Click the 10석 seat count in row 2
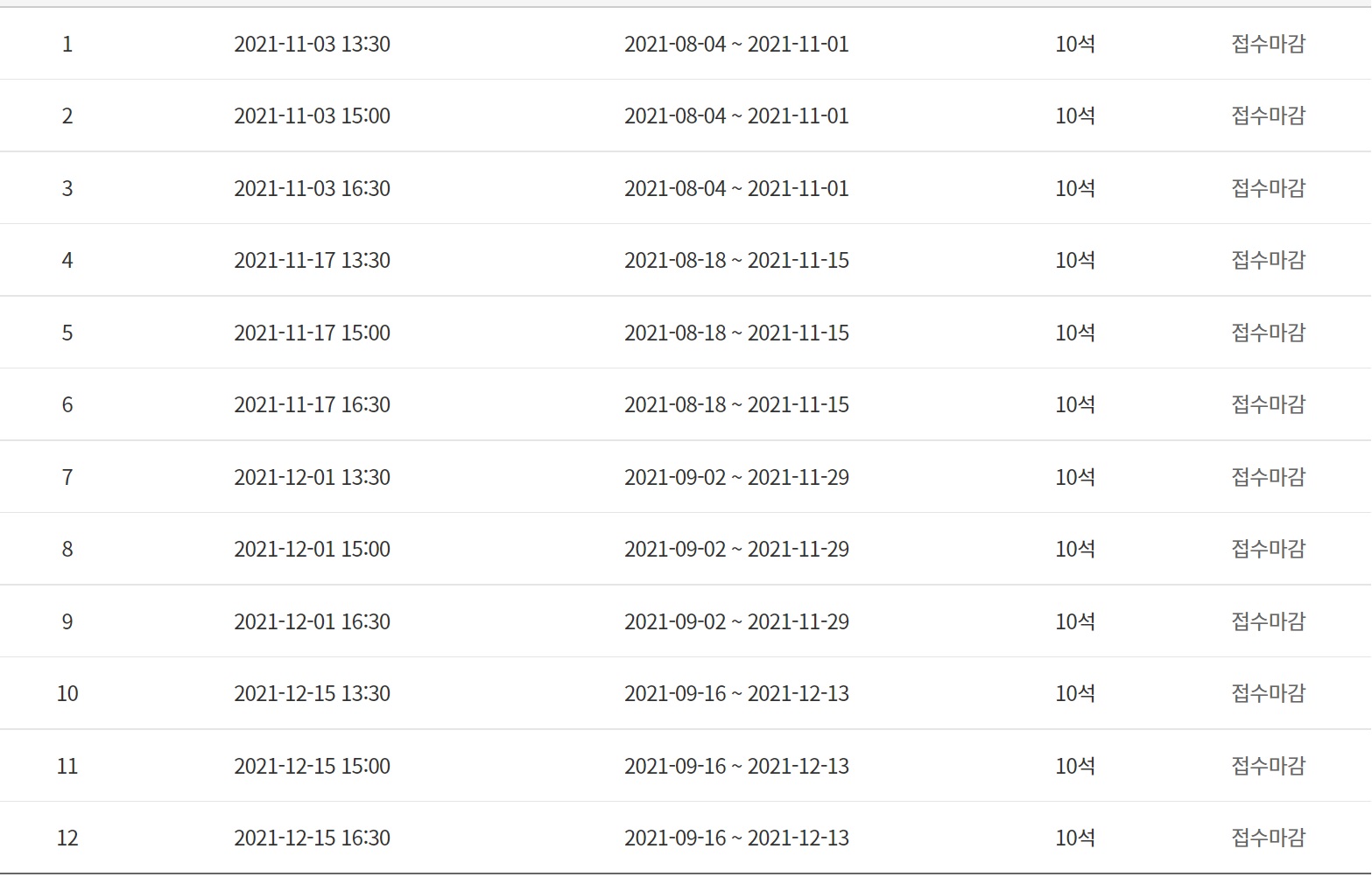The height and width of the screenshot is (877, 1372). pos(1075,116)
